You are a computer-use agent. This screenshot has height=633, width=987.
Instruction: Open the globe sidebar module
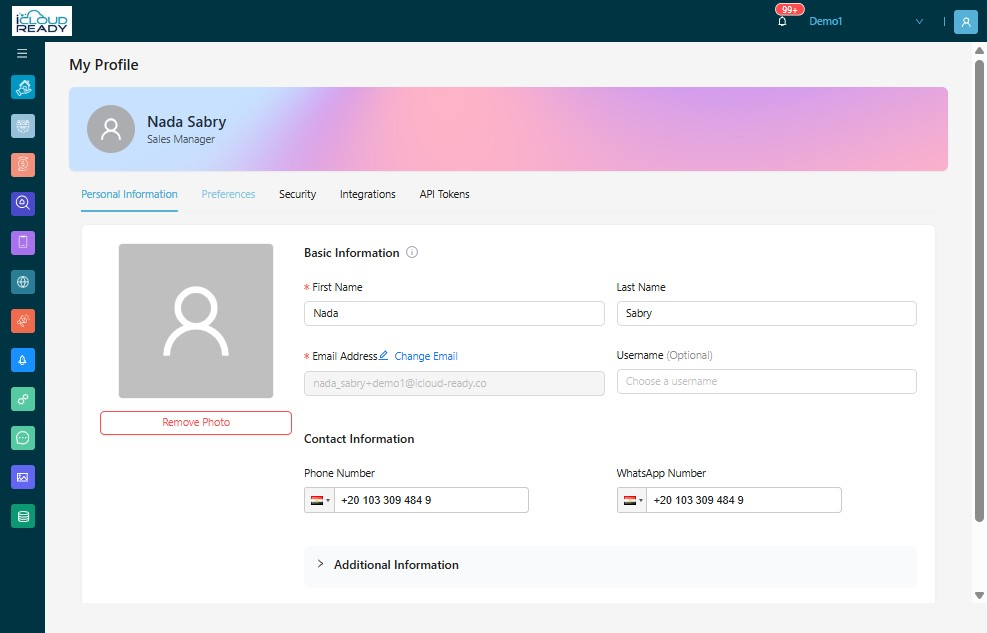23,282
